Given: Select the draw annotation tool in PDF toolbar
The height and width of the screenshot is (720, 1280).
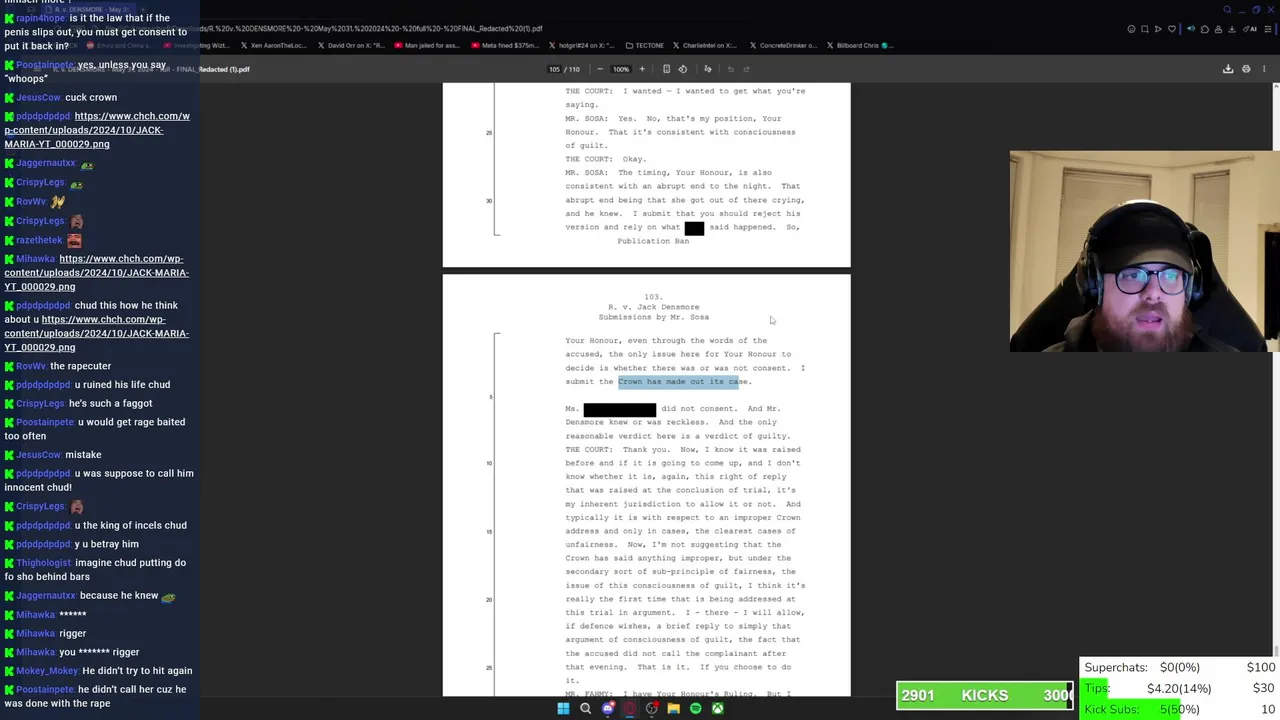Looking at the screenshot, I should [707, 69].
